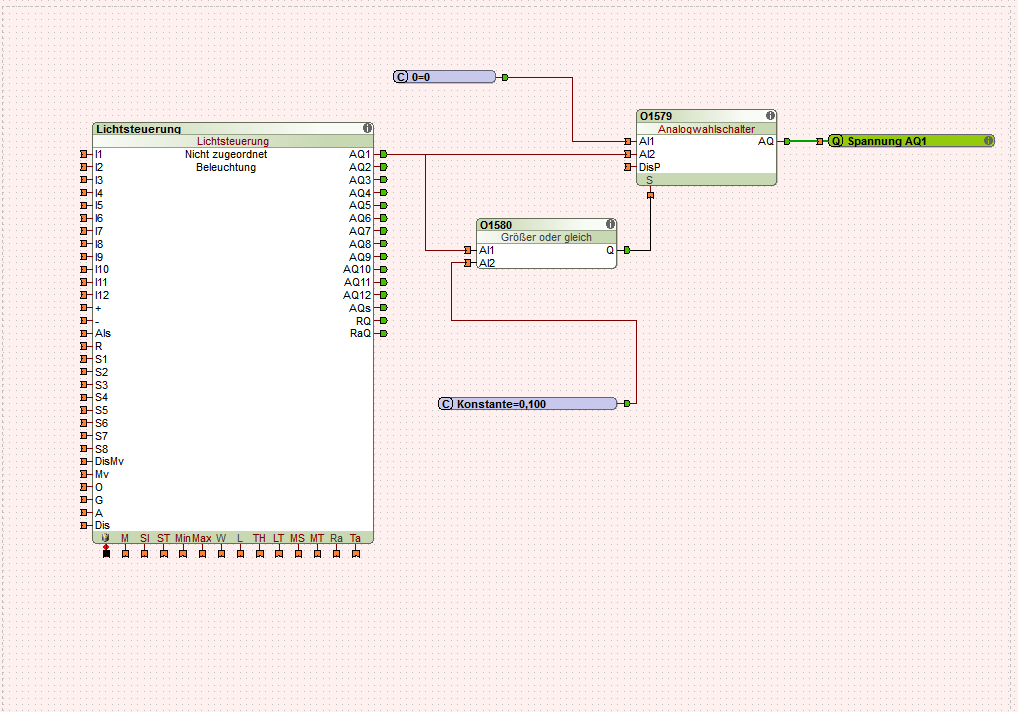The width and height of the screenshot is (1018, 712).
Task: Click the Ra parameter label
Action: [336, 538]
